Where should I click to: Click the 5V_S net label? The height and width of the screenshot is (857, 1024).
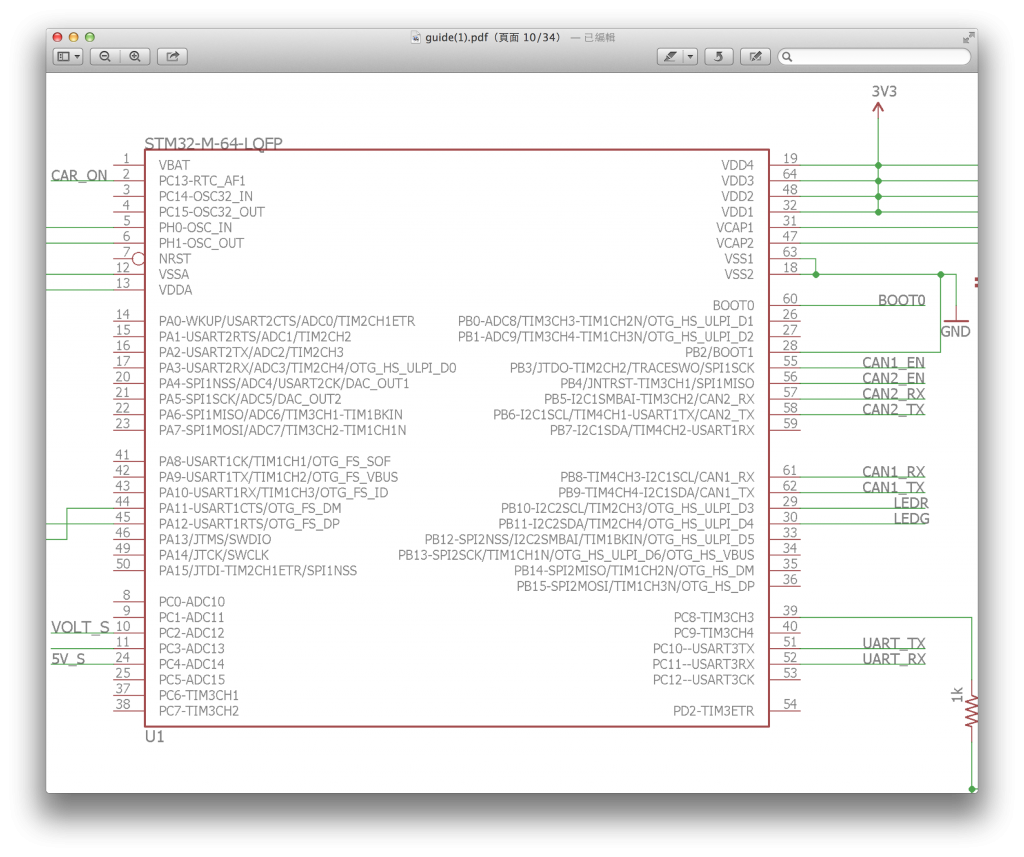(x=68, y=659)
